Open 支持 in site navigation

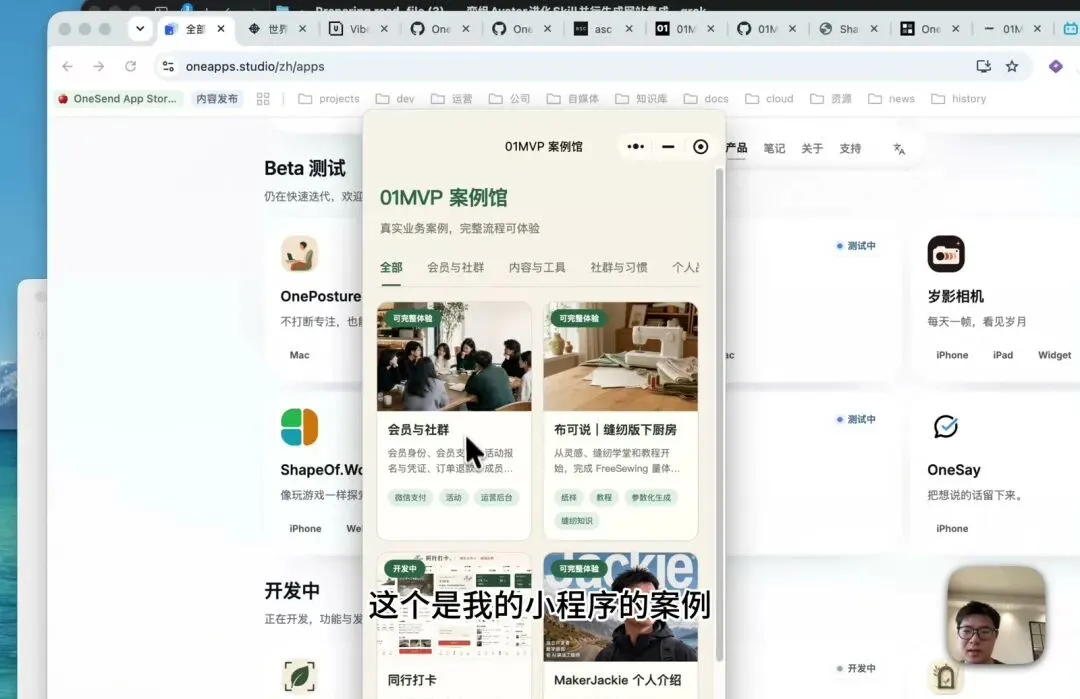(x=850, y=148)
